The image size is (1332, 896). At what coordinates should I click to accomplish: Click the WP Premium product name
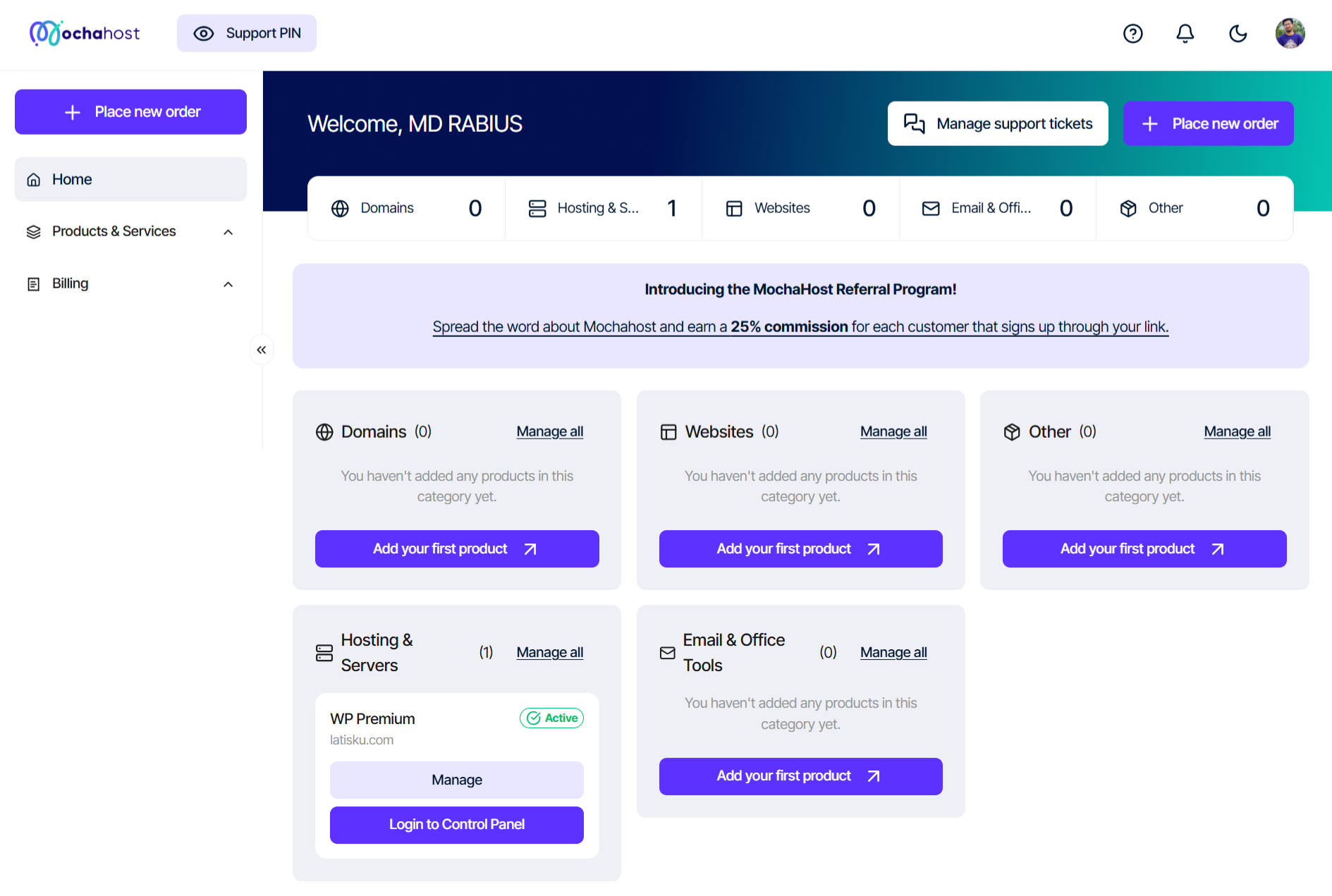click(372, 719)
